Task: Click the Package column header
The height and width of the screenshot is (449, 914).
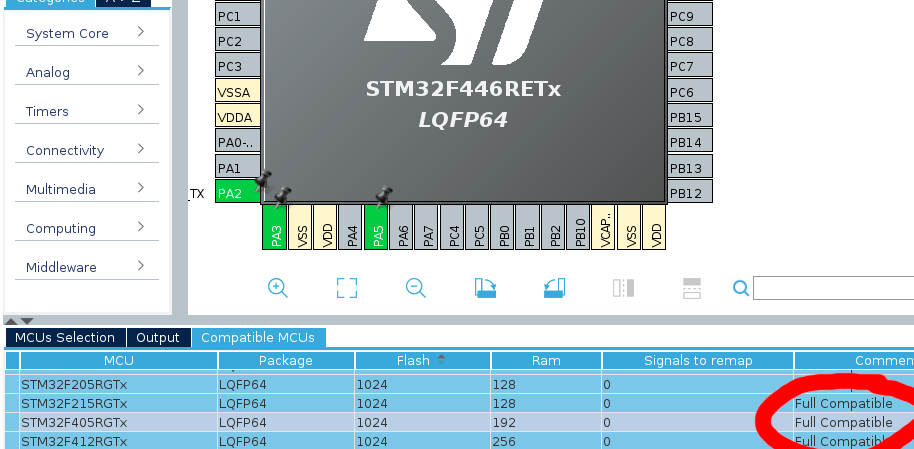Action: pyautogui.click(x=286, y=360)
